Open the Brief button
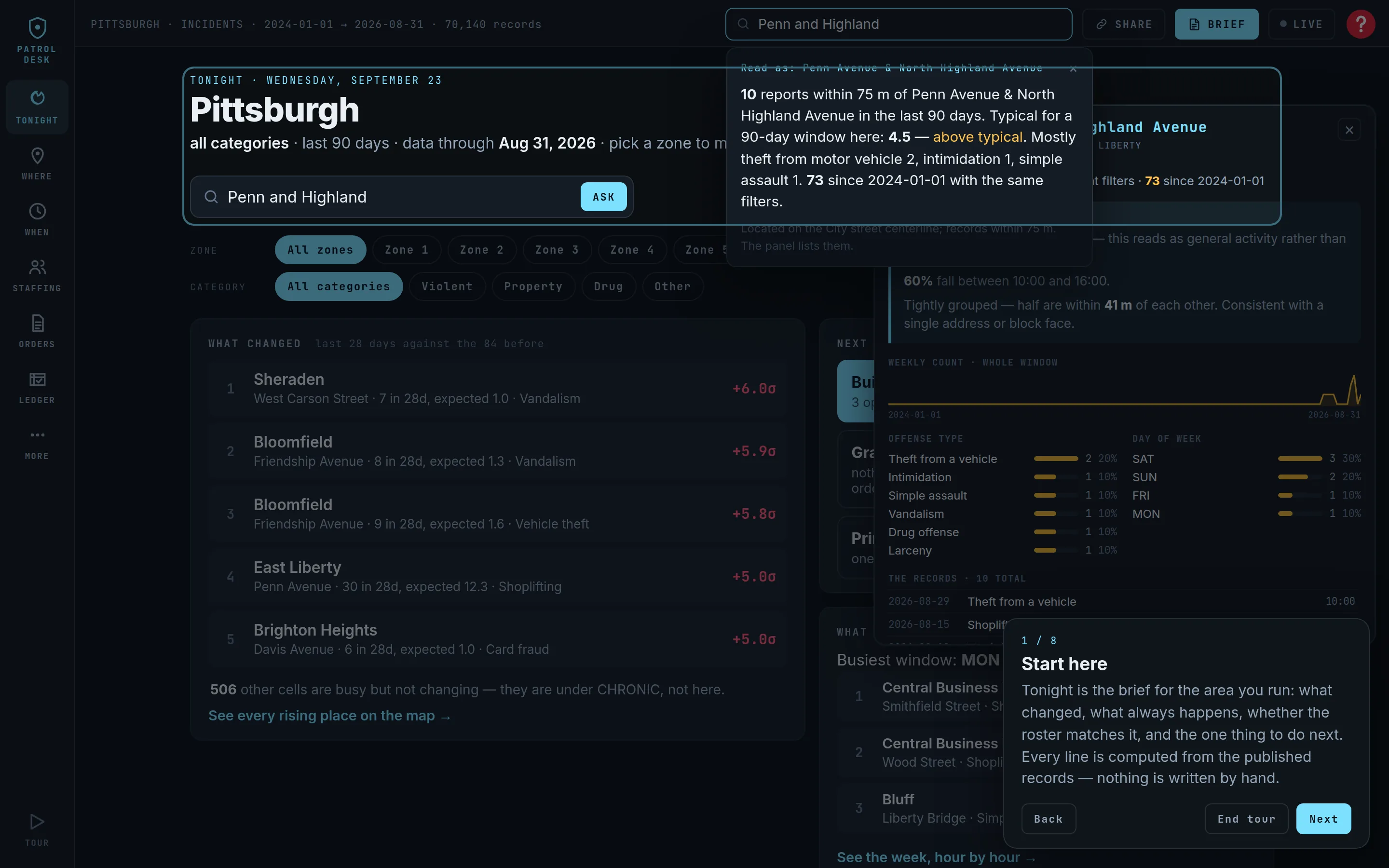1389x868 pixels. (x=1216, y=24)
